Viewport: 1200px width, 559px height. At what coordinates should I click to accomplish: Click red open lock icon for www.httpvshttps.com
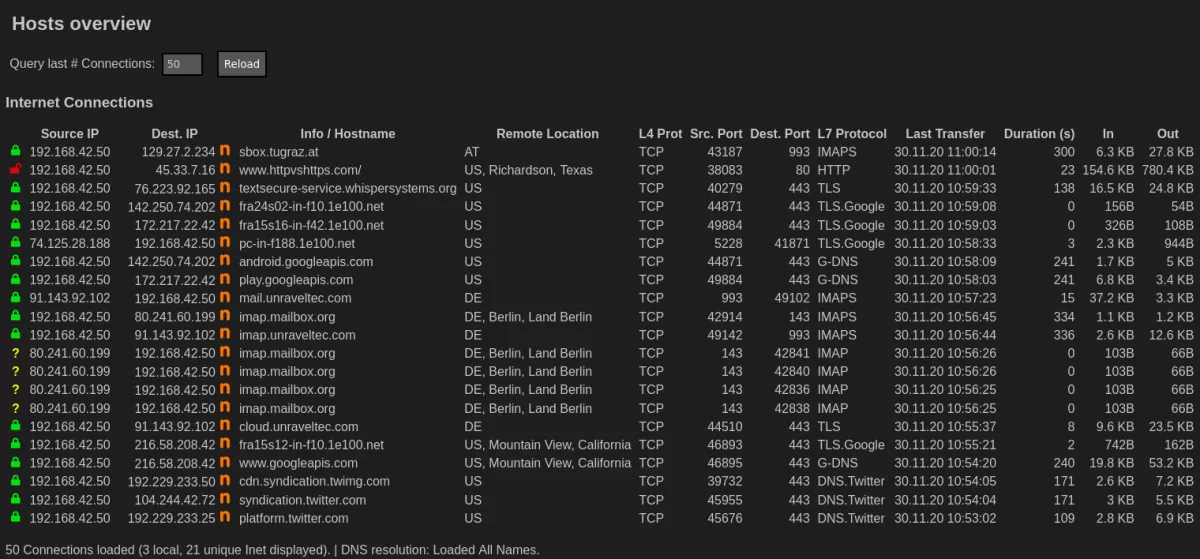pos(15,170)
